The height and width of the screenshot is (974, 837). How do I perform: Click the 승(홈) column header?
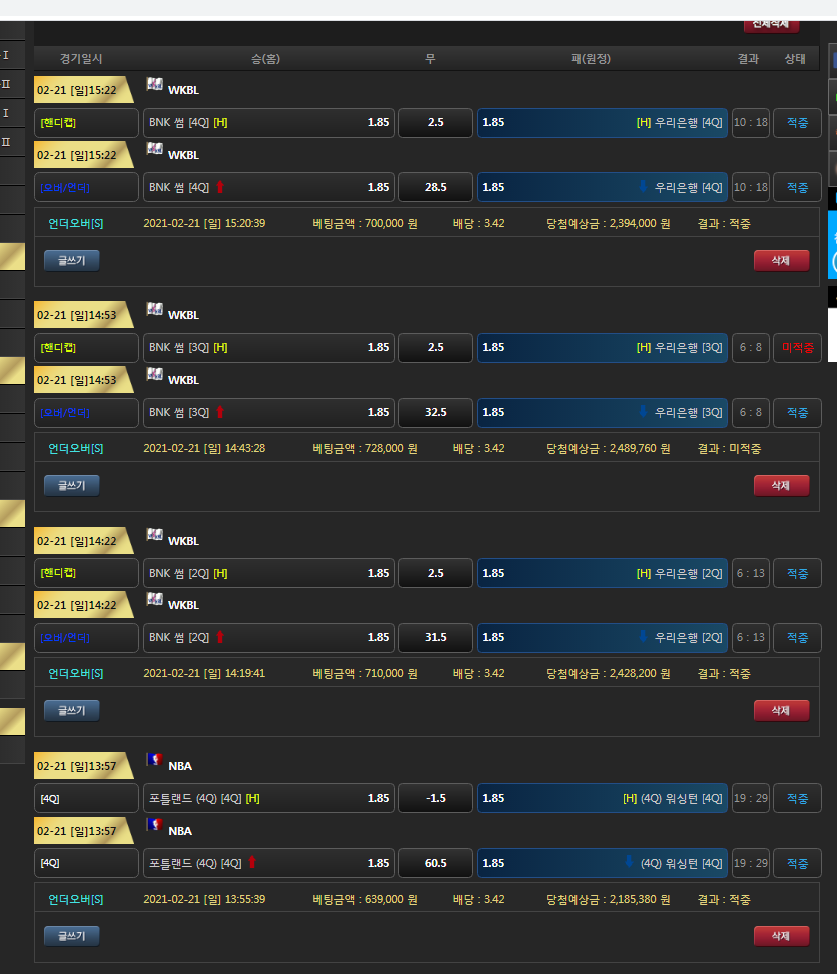coord(265,59)
